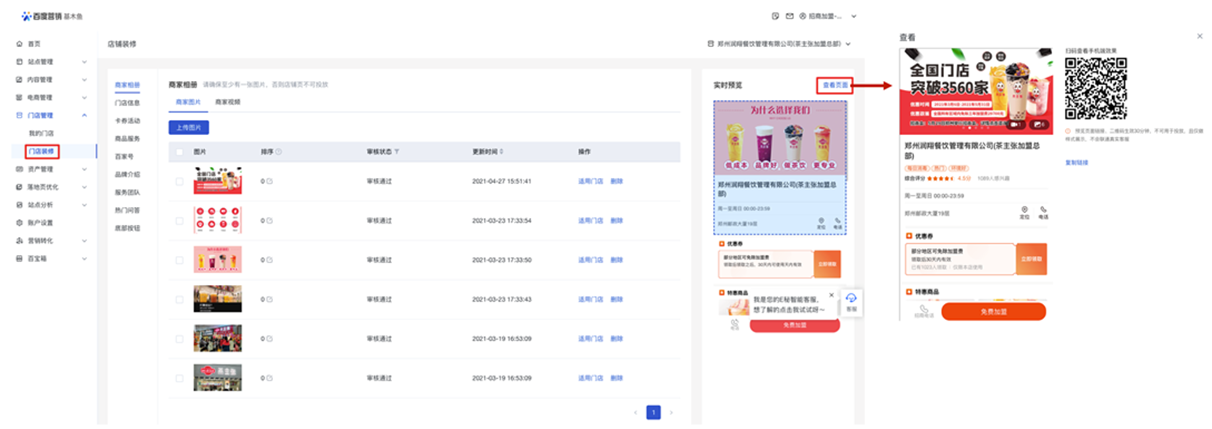Check the first image row checkbox

pyautogui.click(x=179, y=181)
